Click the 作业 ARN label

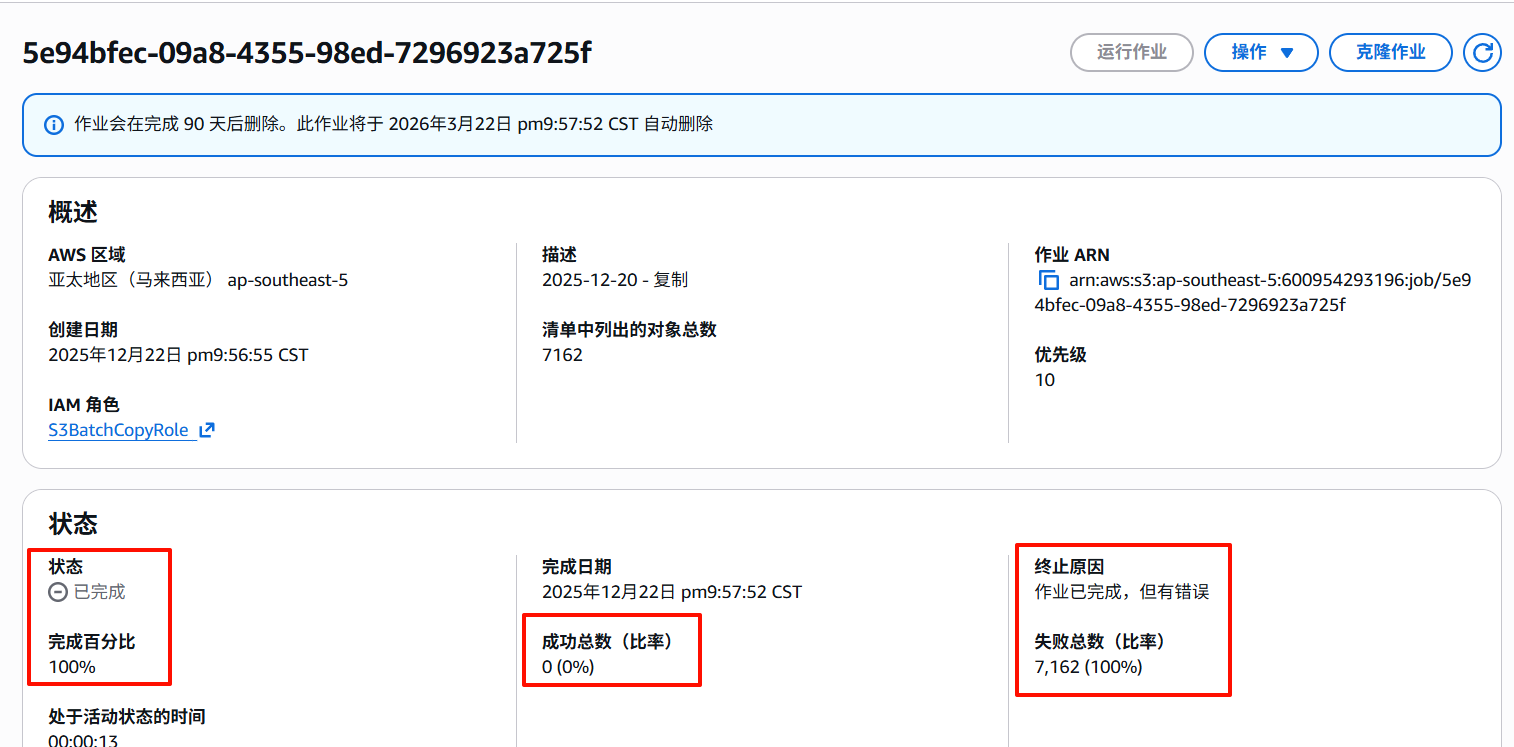tap(1072, 255)
